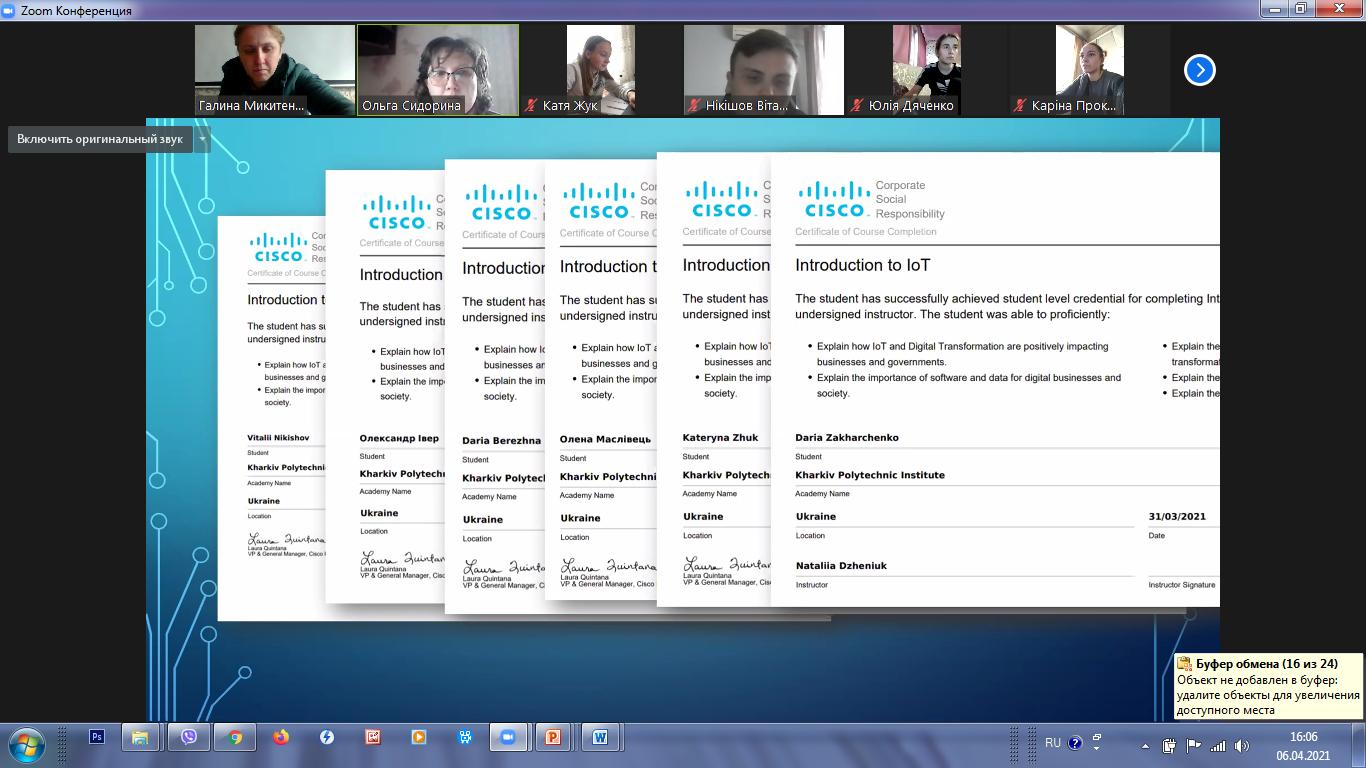Click the student name Daria Zakharchenko

tap(847, 437)
